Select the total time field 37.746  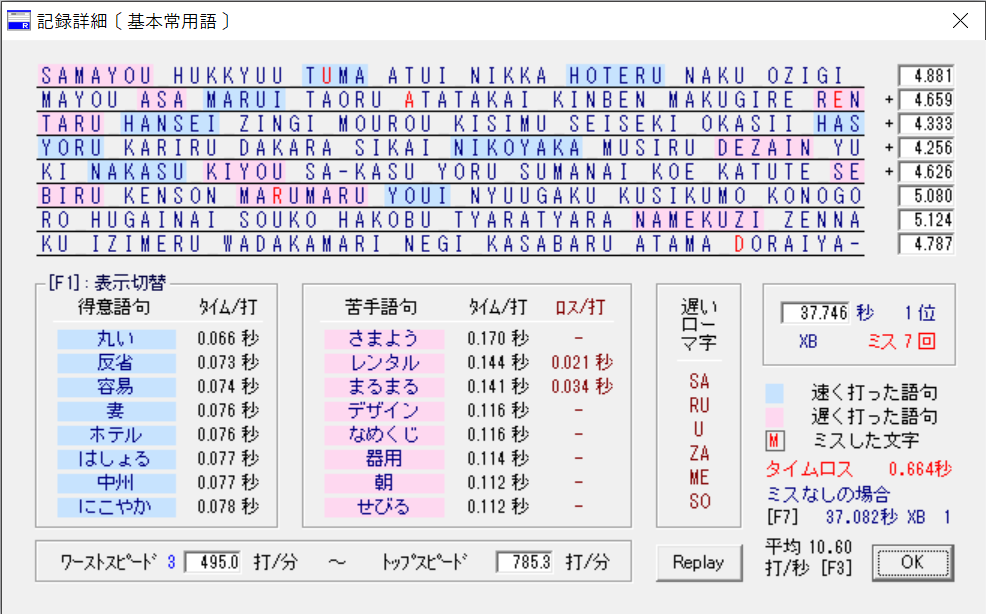[815, 313]
